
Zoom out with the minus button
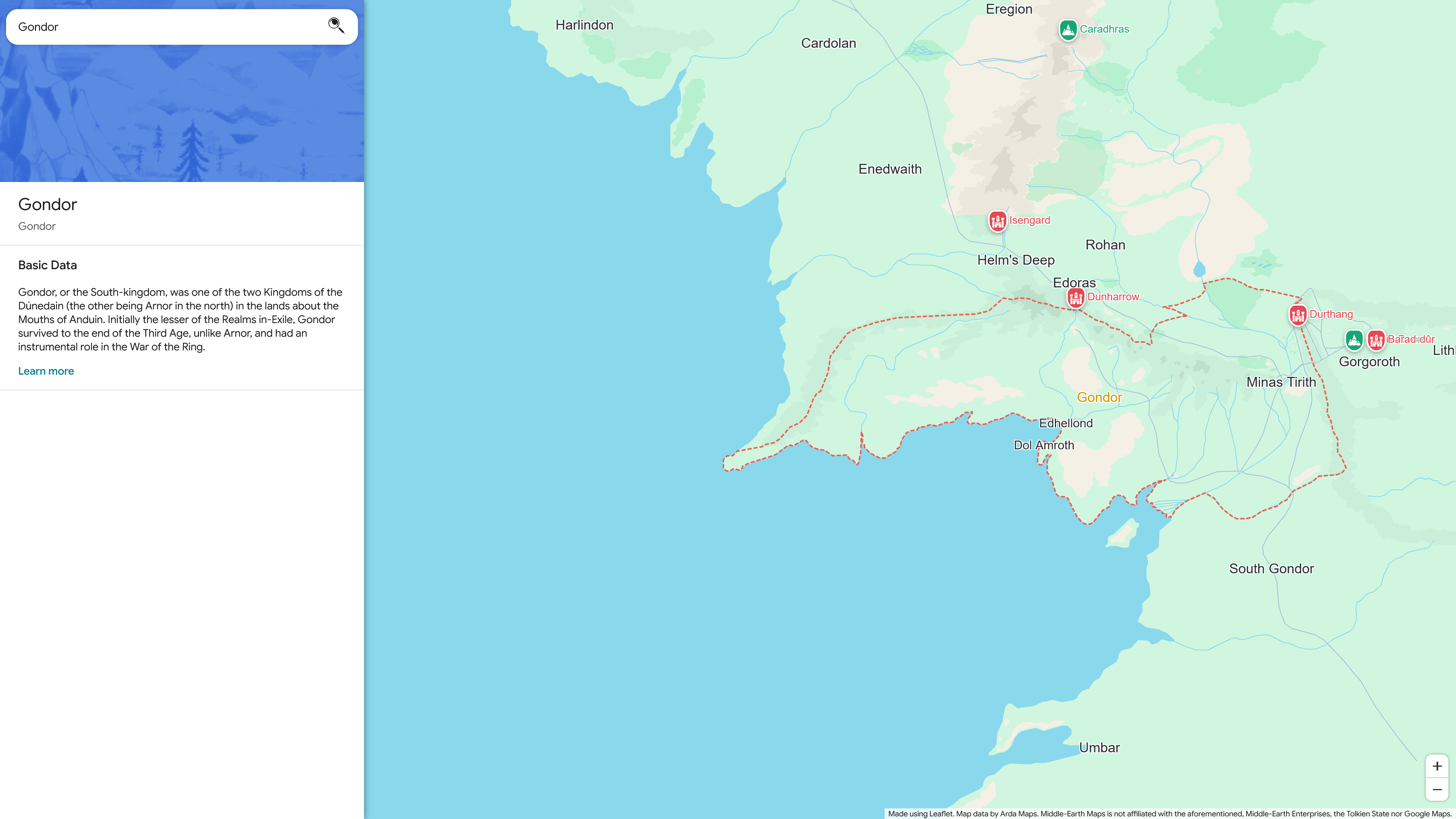click(x=1437, y=789)
